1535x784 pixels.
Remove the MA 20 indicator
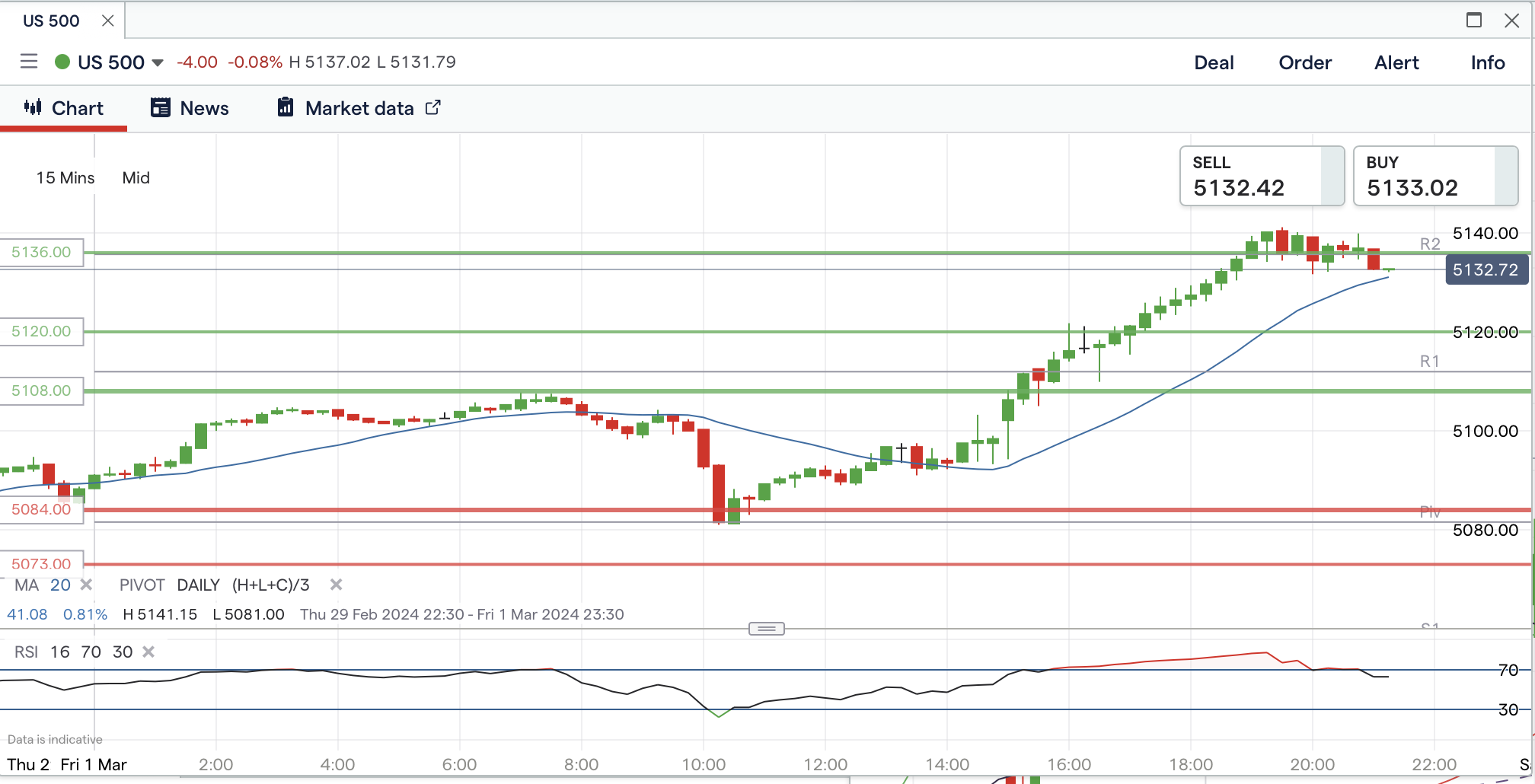[86, 585]
